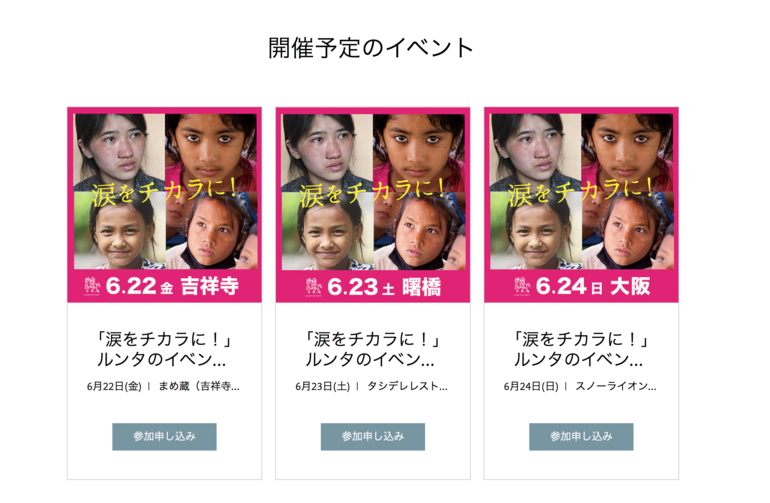Image resolution: width=770 pixels, height=503 pixels.
Task: Click the 6月22日(金) date text
Action: pos(114,387)
